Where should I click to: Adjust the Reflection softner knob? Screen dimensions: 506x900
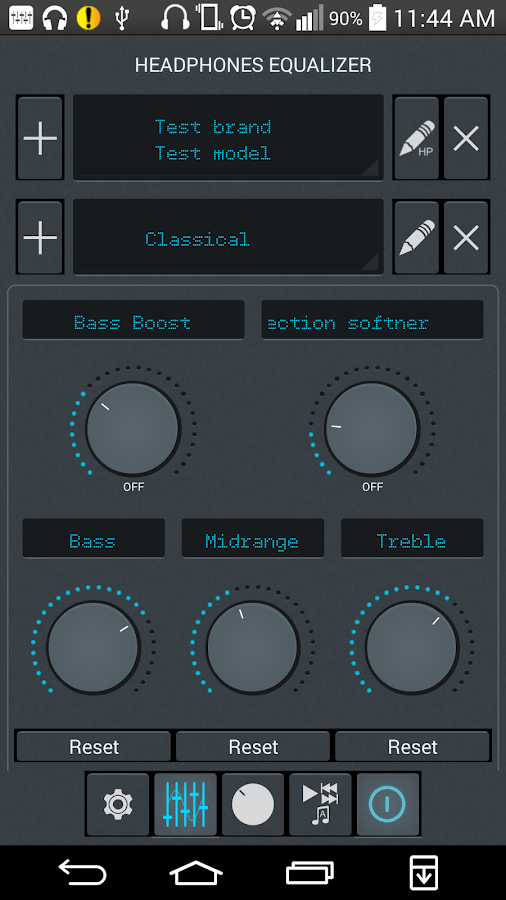[372, 429]
